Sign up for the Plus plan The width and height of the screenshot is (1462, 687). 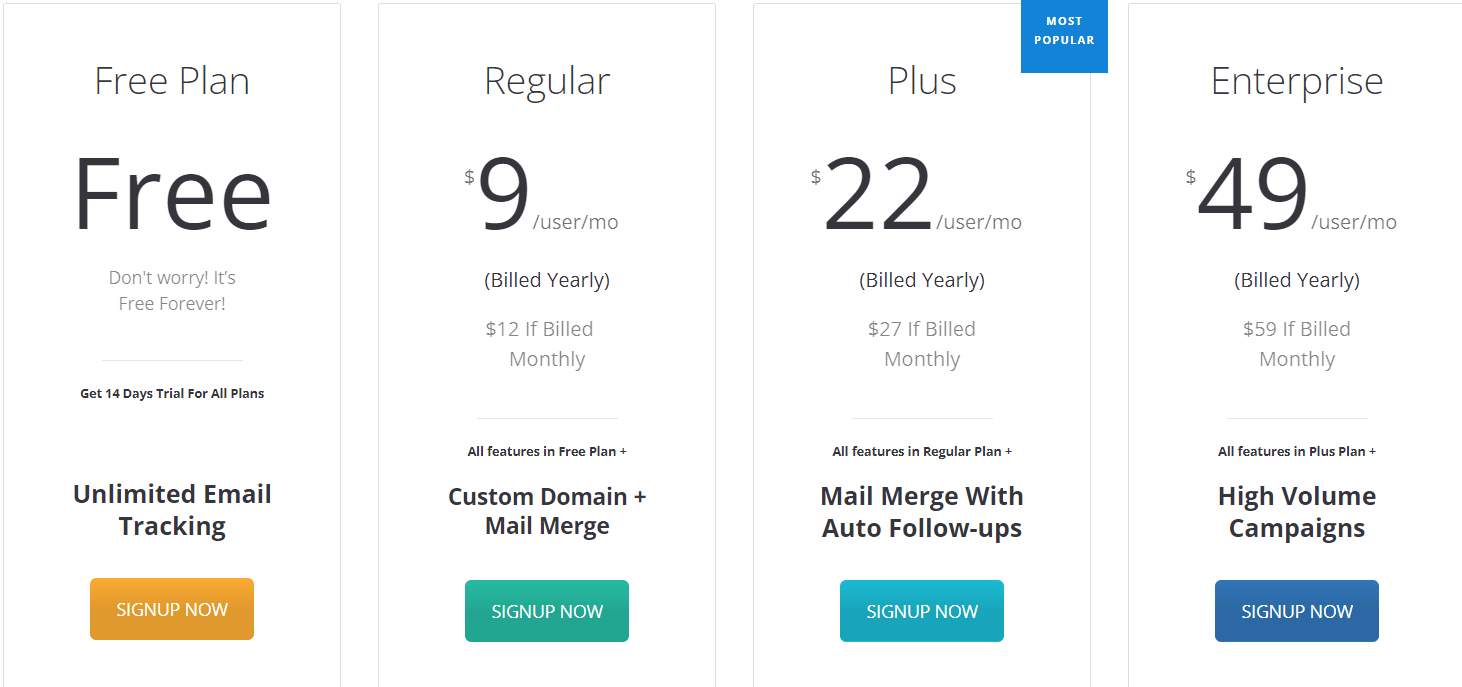[x=922, y=611]
